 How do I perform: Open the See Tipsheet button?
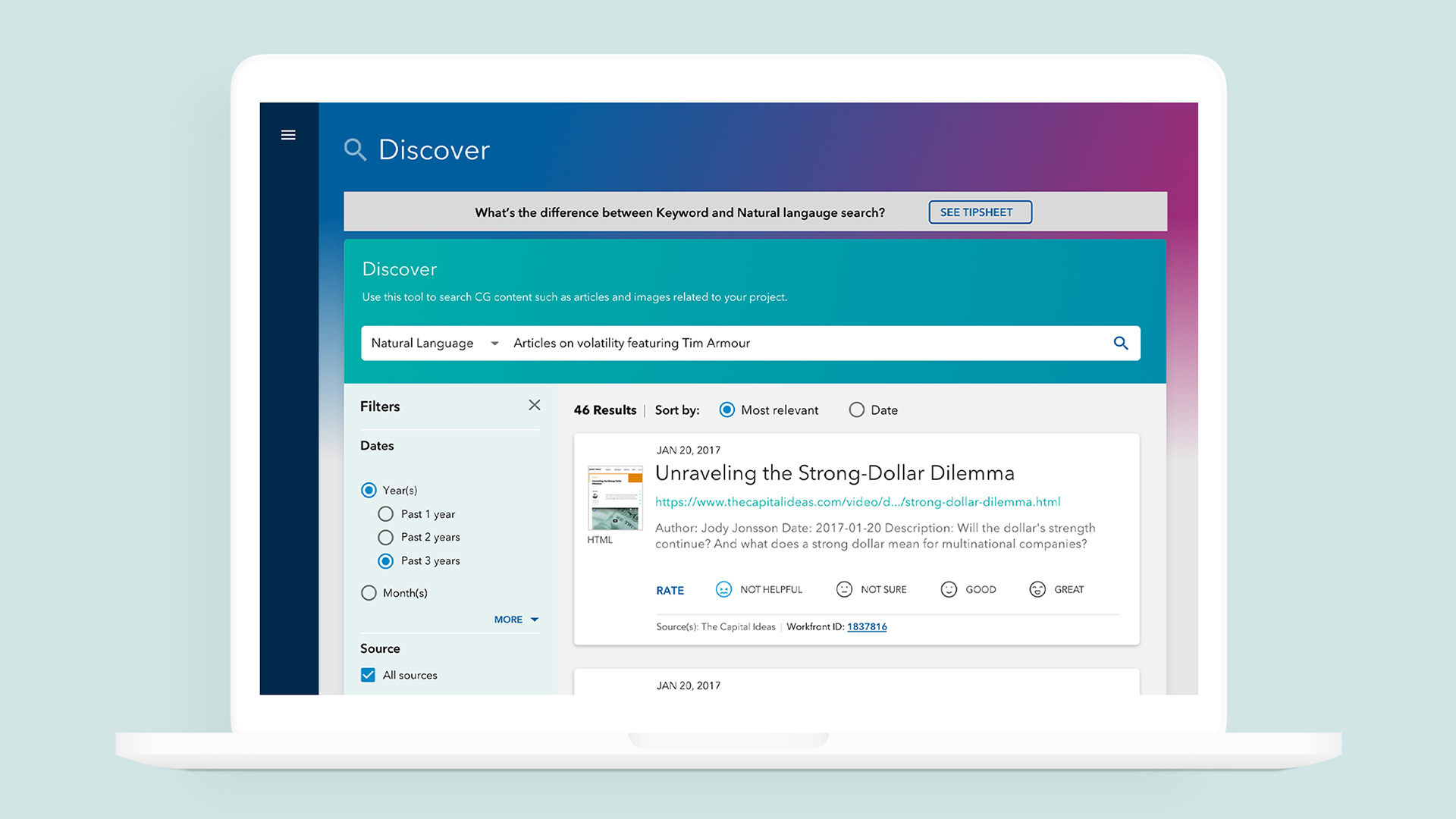980,212
